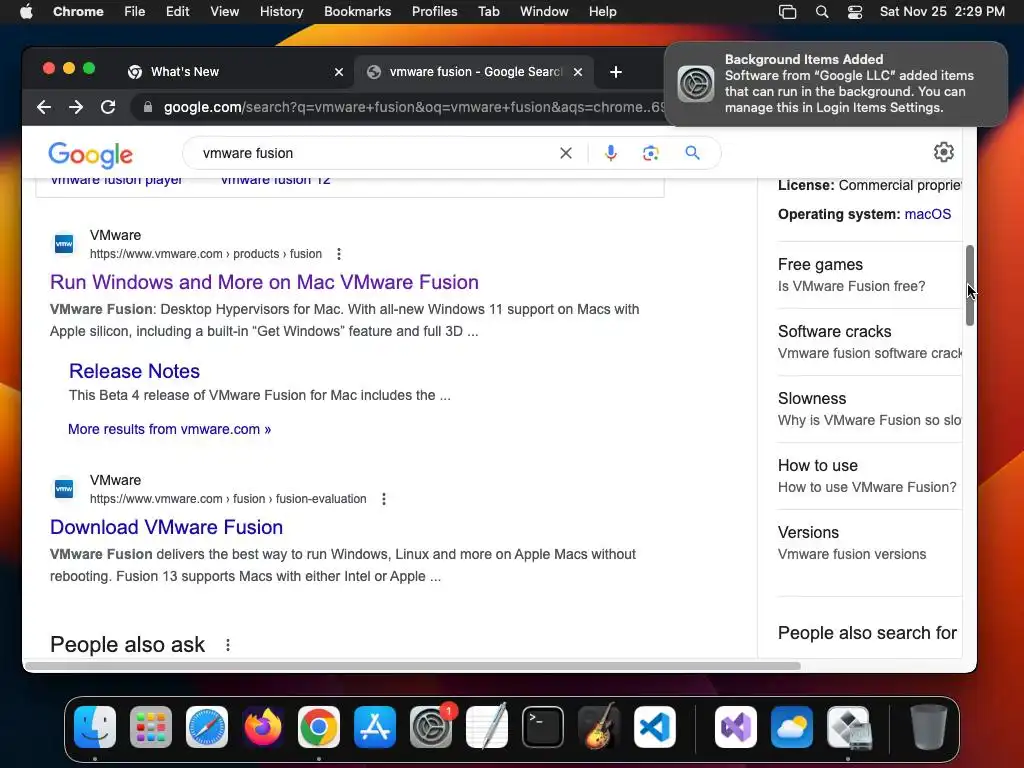
Task: Open the Trash in the Dock
Action: click(928, 727)
